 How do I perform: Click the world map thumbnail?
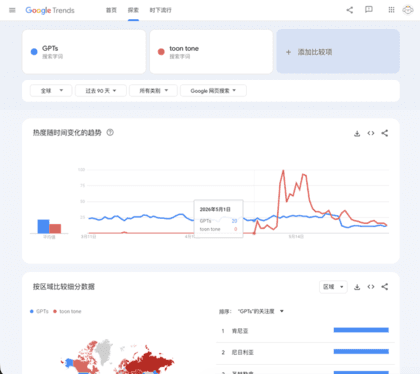pyautogui.click(x=117, y=357)
